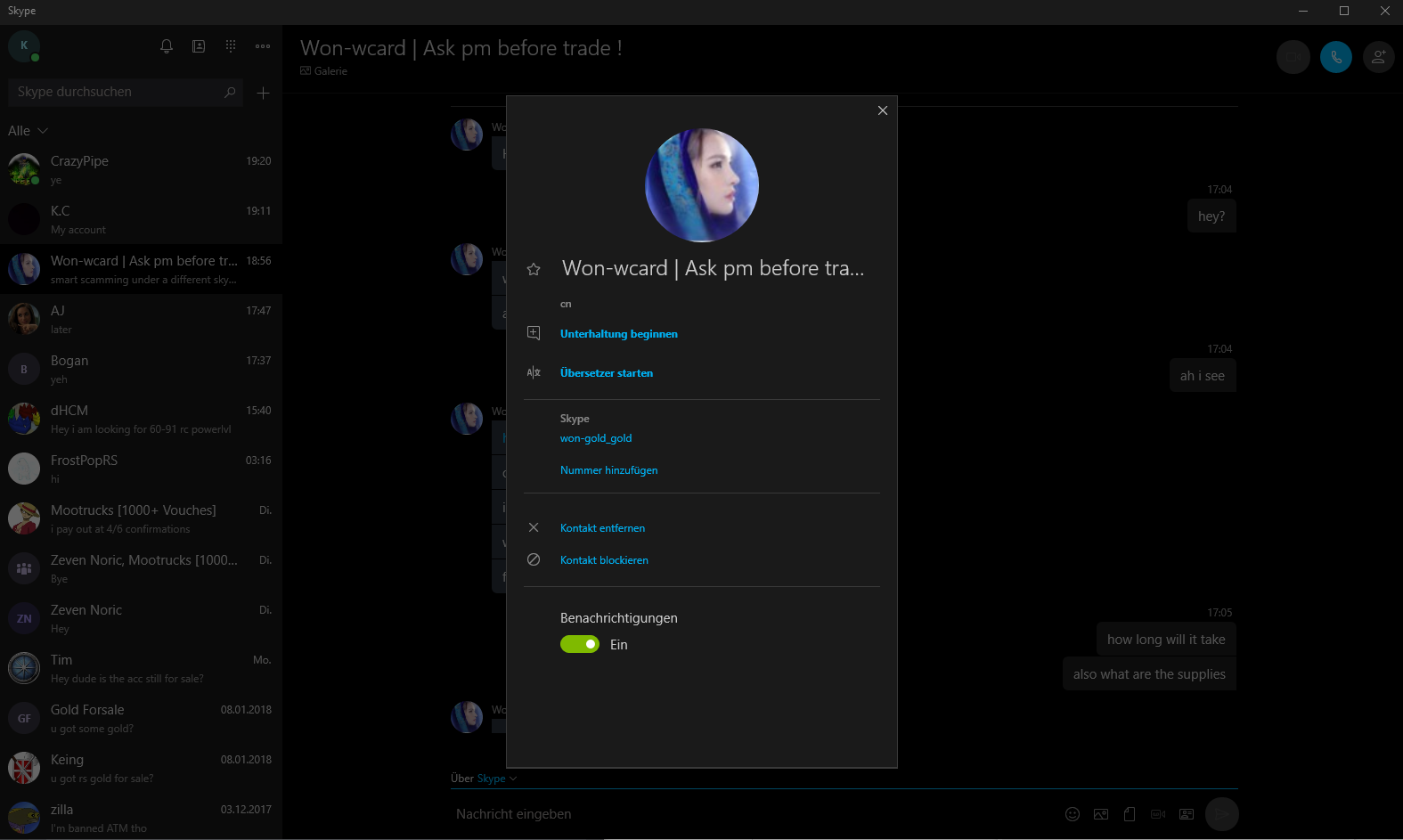
Task: Select the Won-wcard conversation in sidebar
Action: coord(141,269)
